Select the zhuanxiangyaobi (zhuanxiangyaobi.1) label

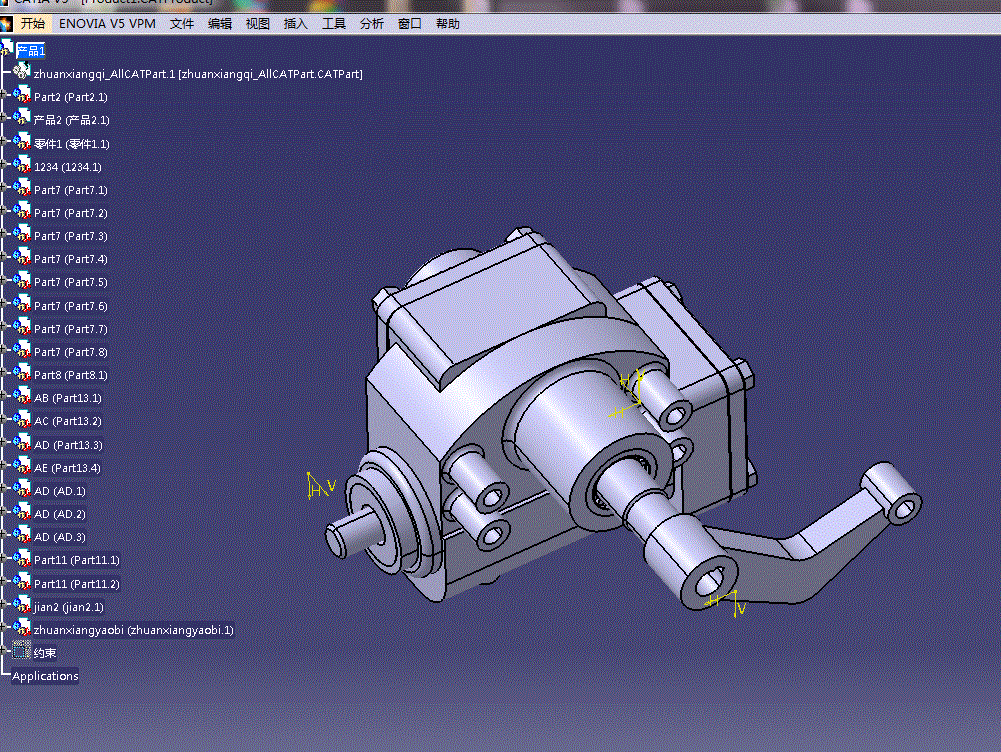[133, 630]
